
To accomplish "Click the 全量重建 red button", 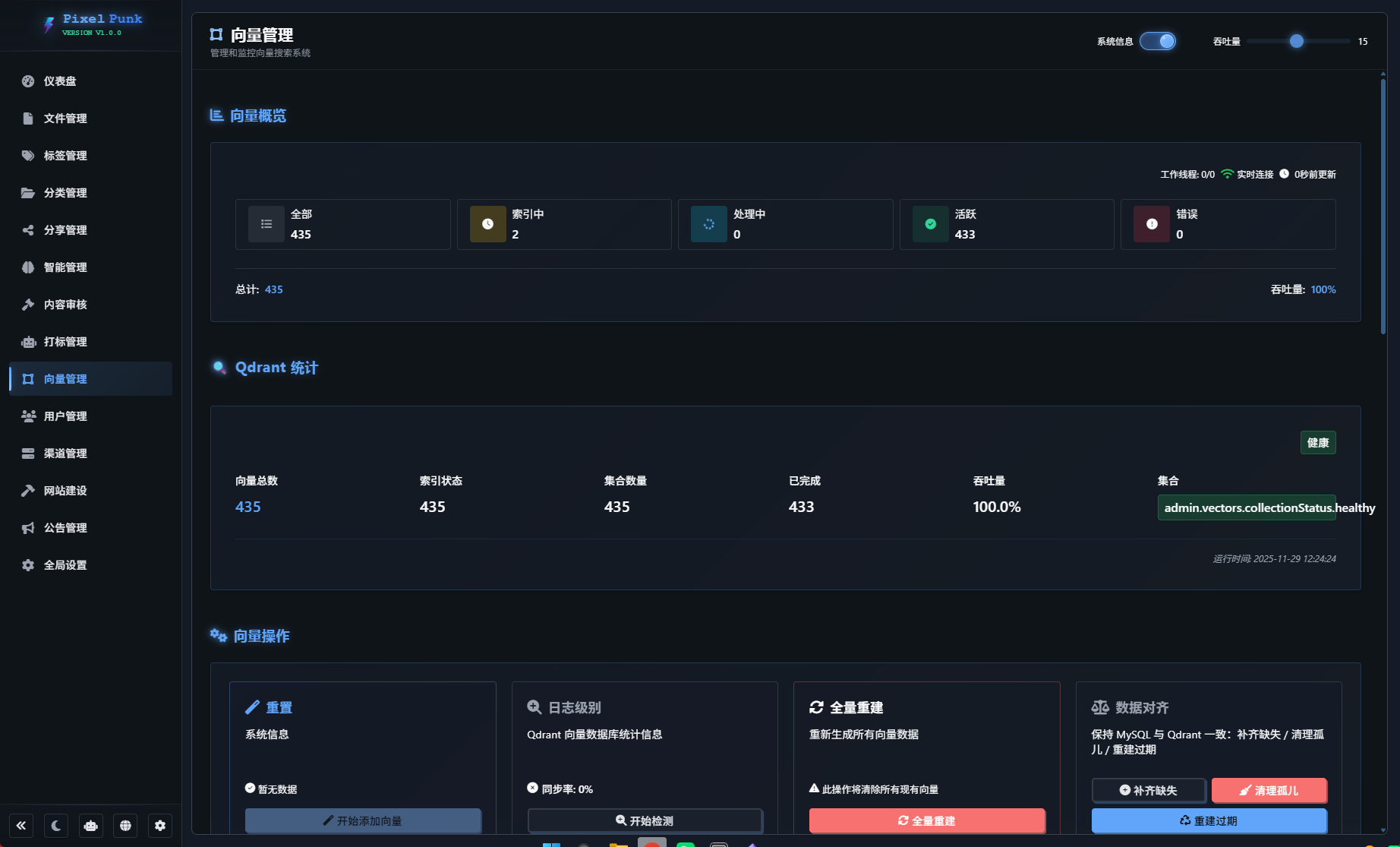I will click(926, 820).
